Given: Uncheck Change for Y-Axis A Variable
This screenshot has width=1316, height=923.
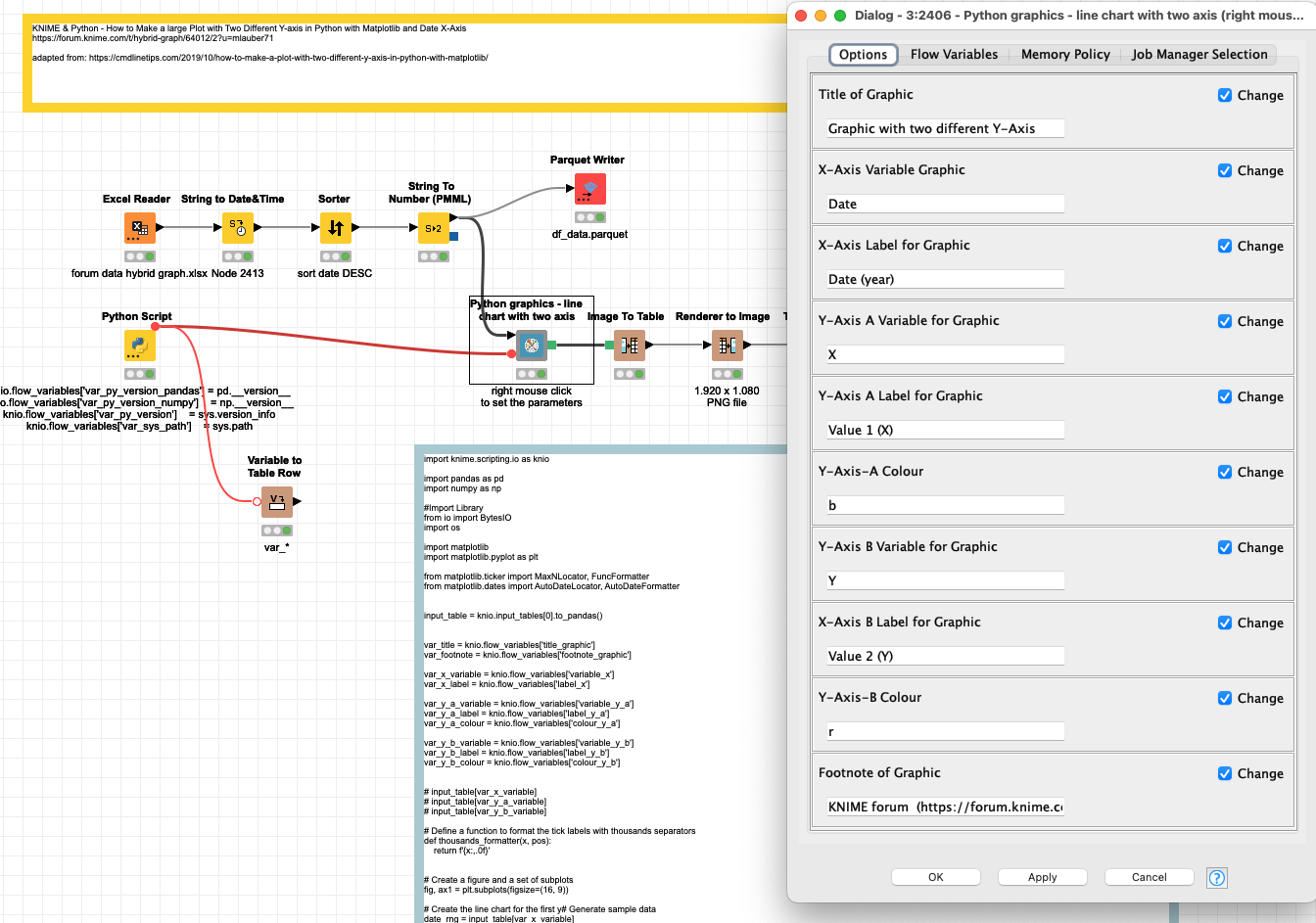Looking at the screenshot, I should [1225, 321].
